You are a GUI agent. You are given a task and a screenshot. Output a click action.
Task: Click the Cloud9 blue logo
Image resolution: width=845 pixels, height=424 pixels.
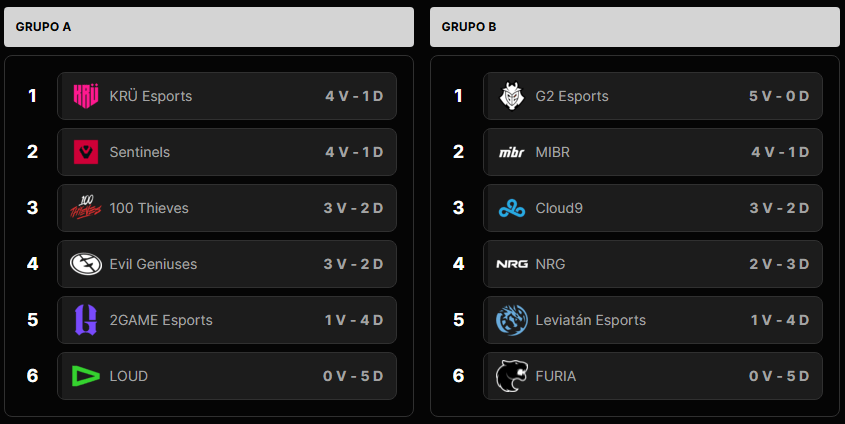tap(511, 208)
